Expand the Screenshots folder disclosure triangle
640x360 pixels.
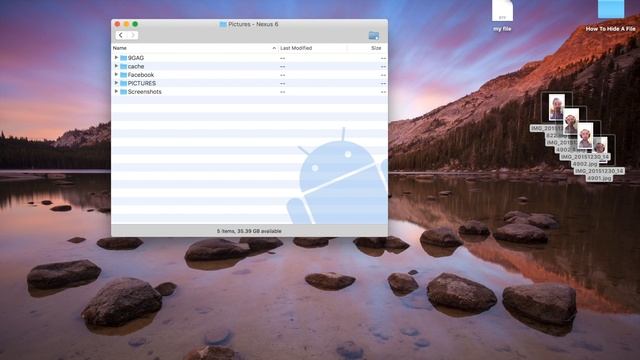tap(116, 91)
